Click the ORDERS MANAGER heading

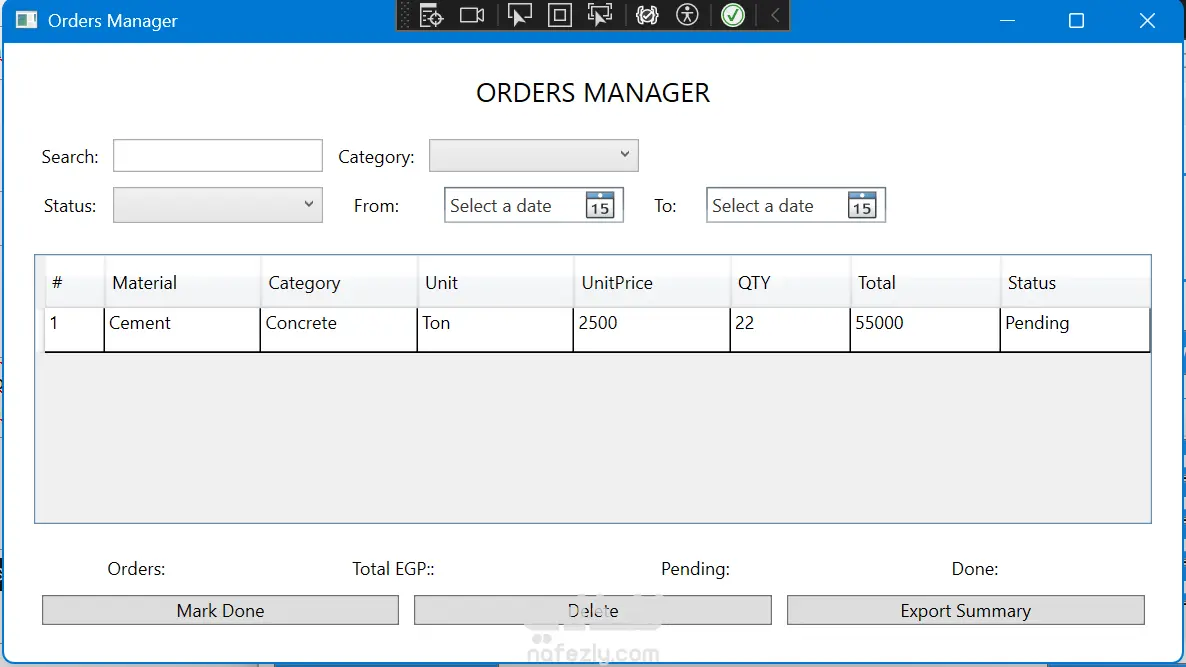593,93
